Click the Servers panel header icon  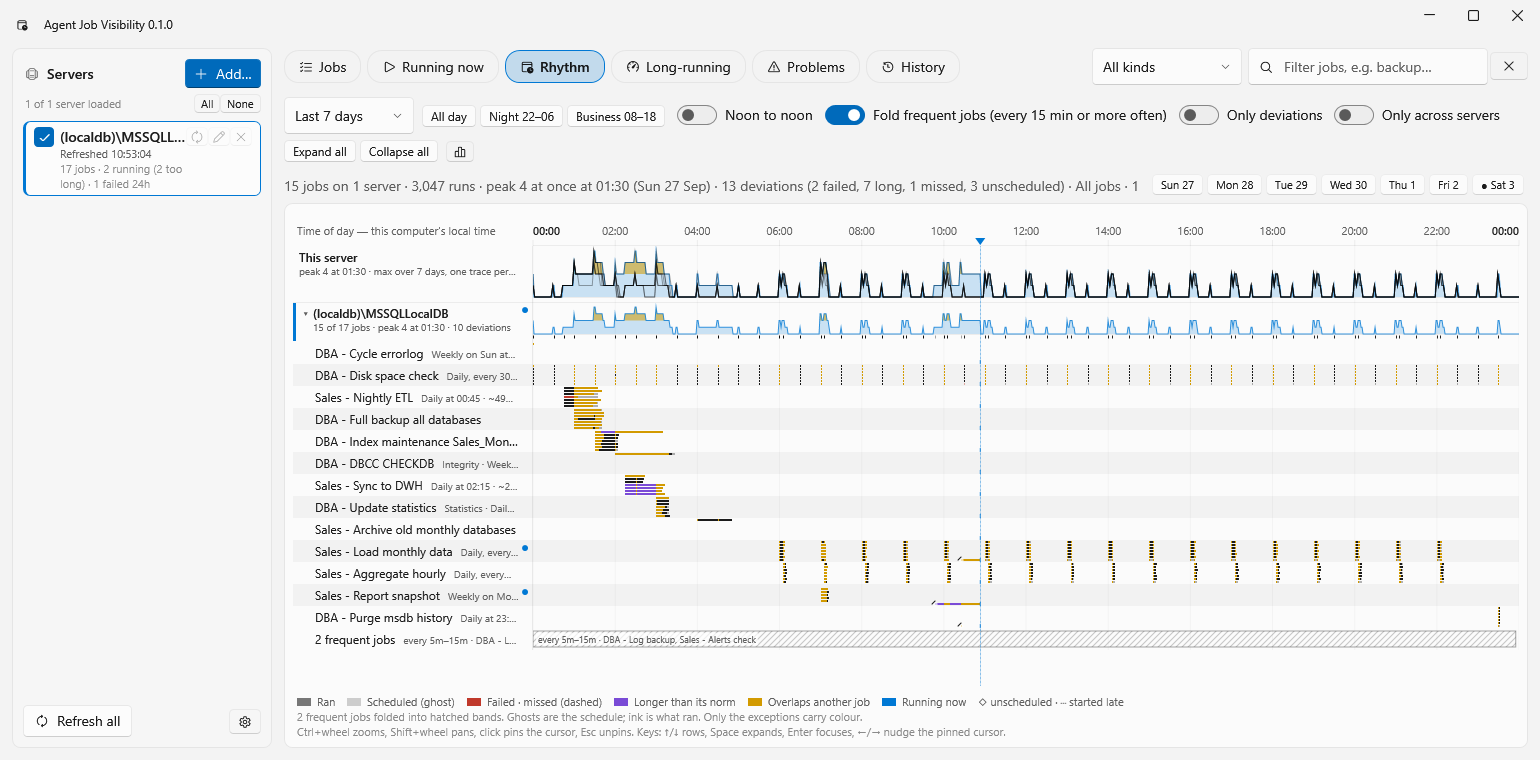(32, 74)
